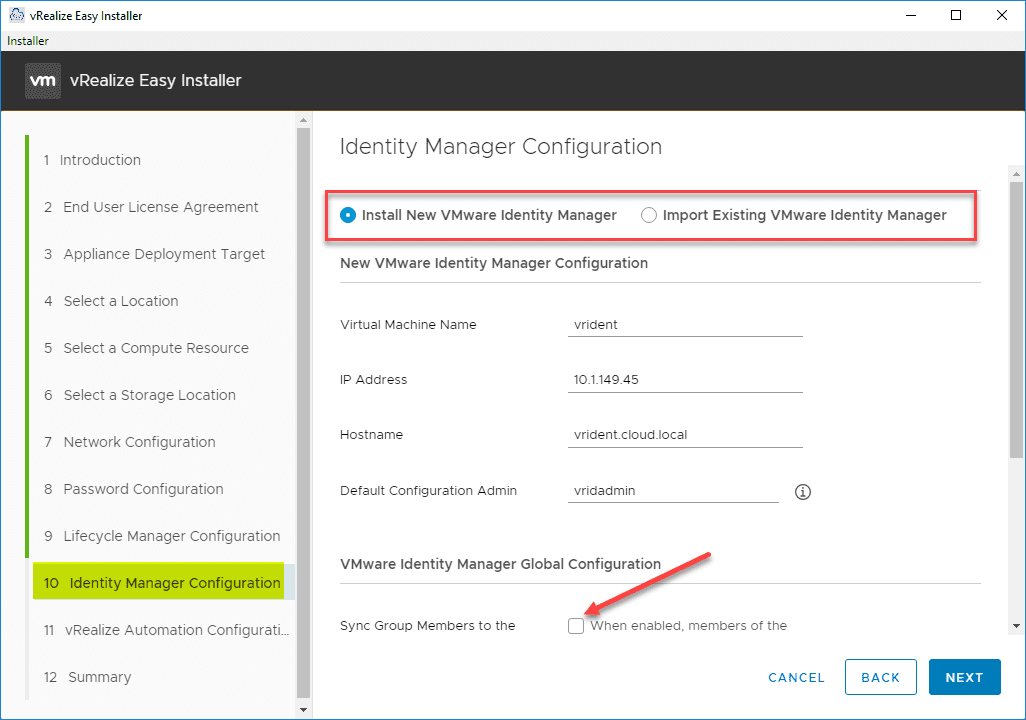The width and height of the screenshot is (1026, 720).
Task: Focus the Hostname text field
Action: [684, 435]
